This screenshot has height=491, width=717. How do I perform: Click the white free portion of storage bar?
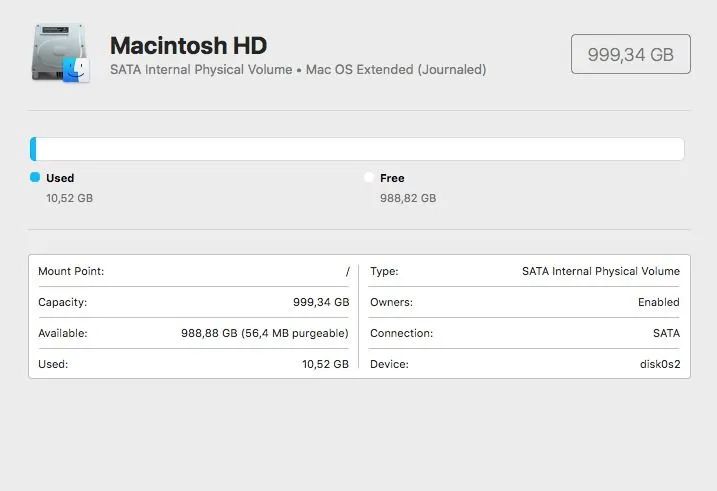[x=360, y=149]
